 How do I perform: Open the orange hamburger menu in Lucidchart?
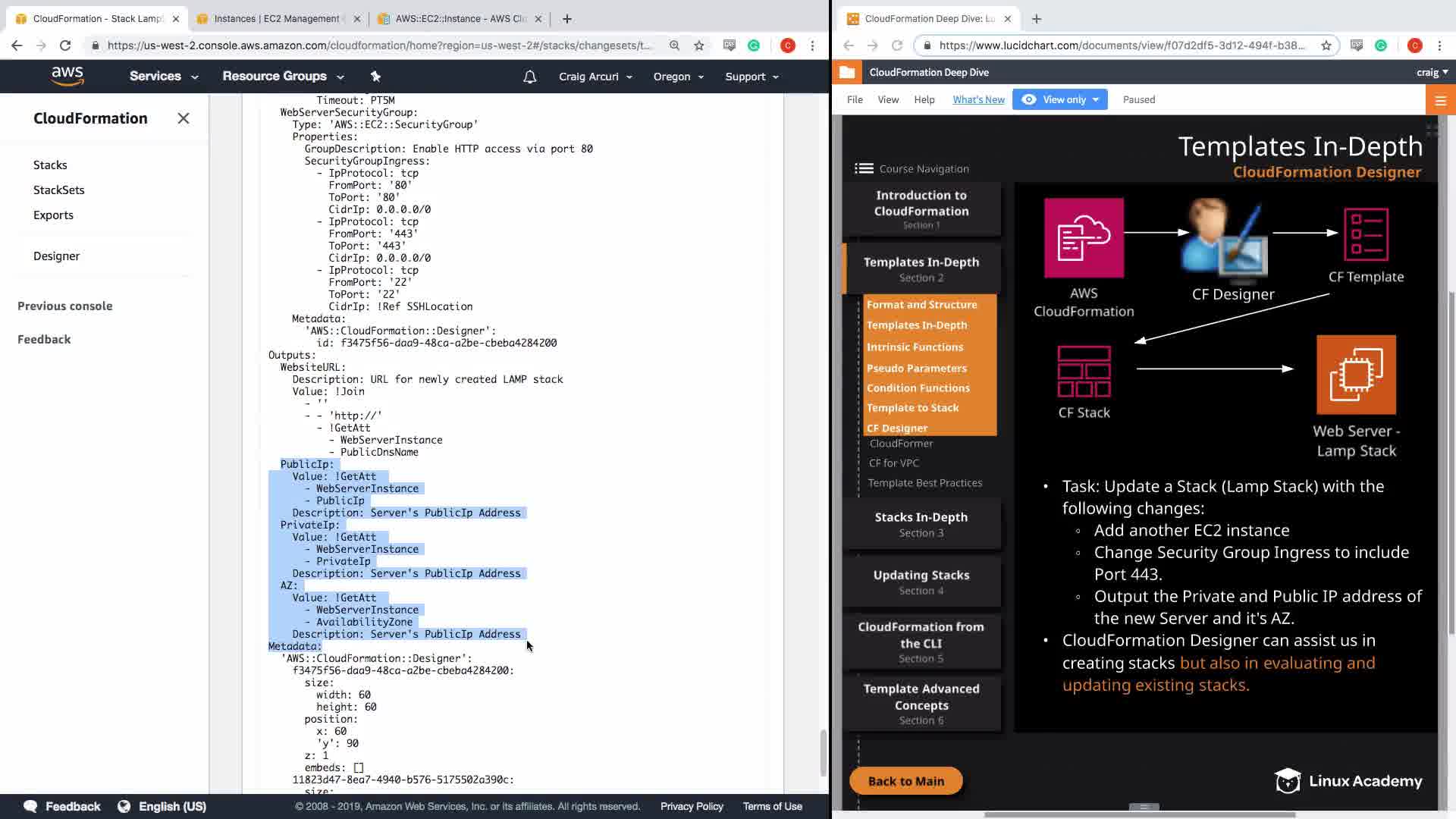(x=1440, y=100)
